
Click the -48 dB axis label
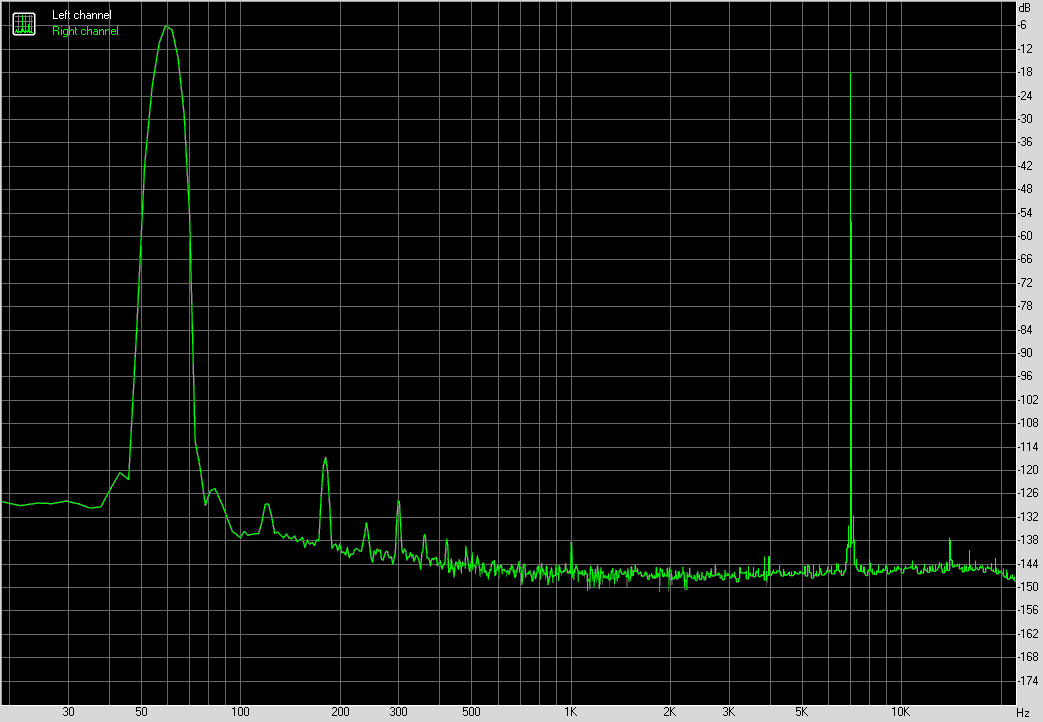1026,189
